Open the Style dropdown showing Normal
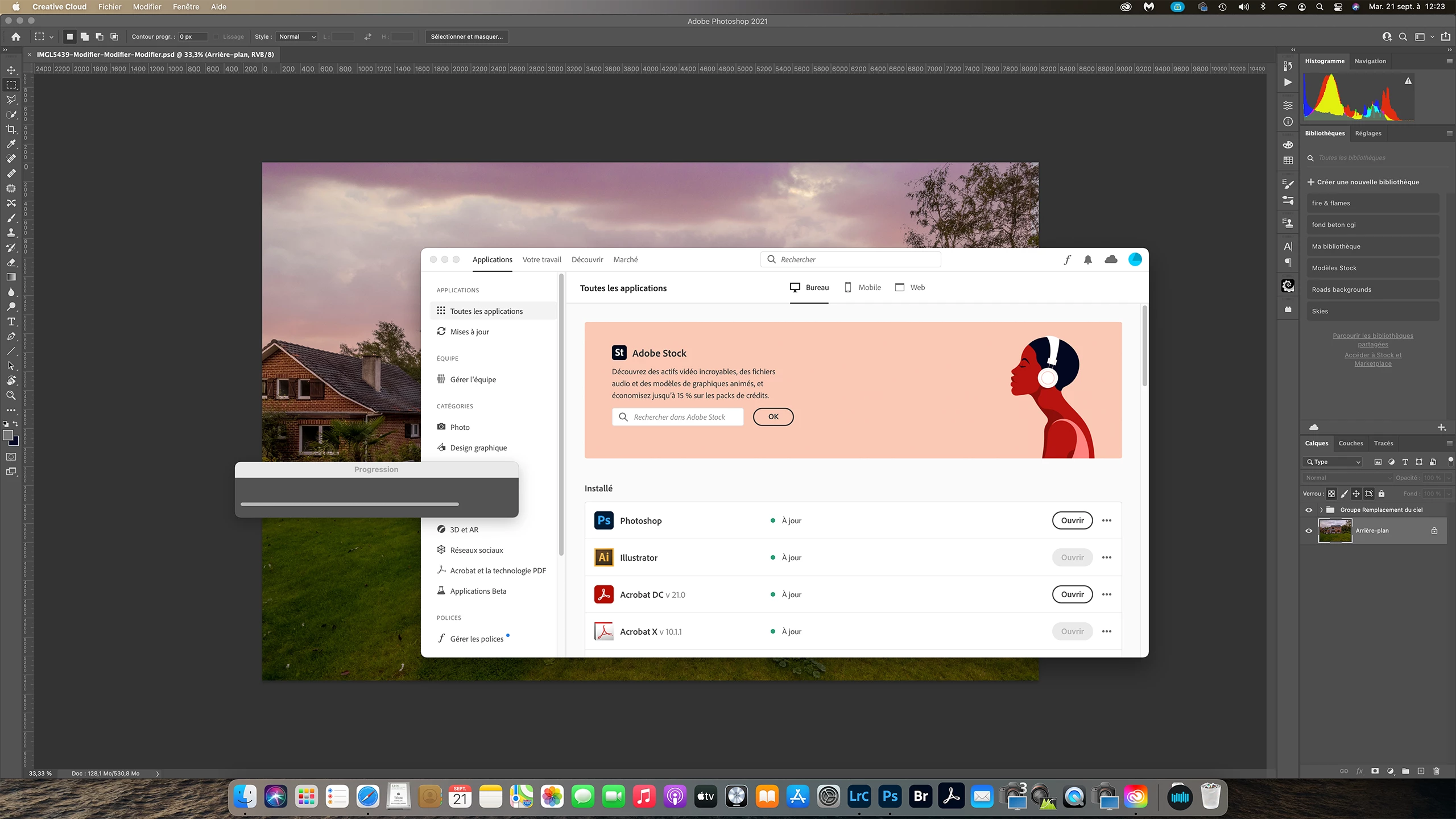This screenshot has width=1456, height=819. click(x=297, y=36)
